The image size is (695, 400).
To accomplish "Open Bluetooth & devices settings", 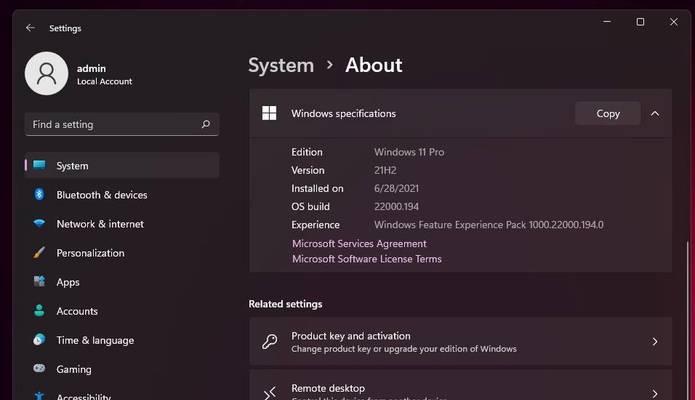I will coord(122,195).
